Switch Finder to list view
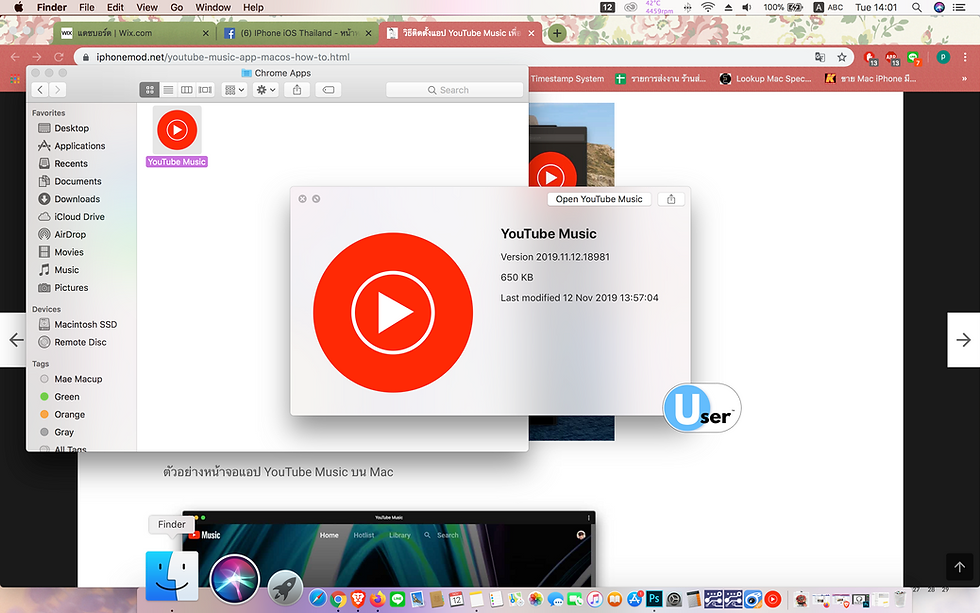The image size is (980, 613). [168, 90]
